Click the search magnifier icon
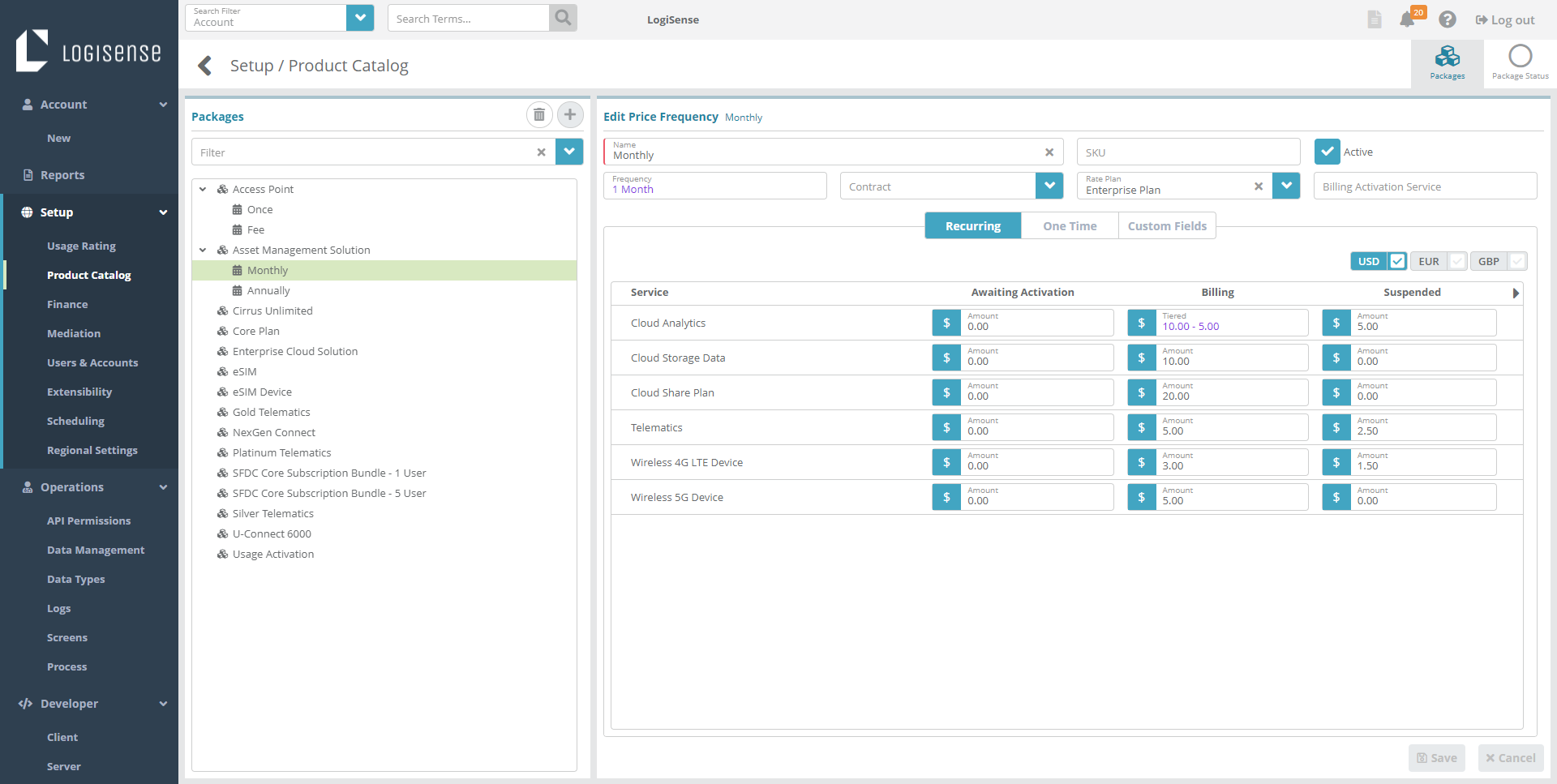This screenshot has width=1557, height=784. (x=563, y=18)
